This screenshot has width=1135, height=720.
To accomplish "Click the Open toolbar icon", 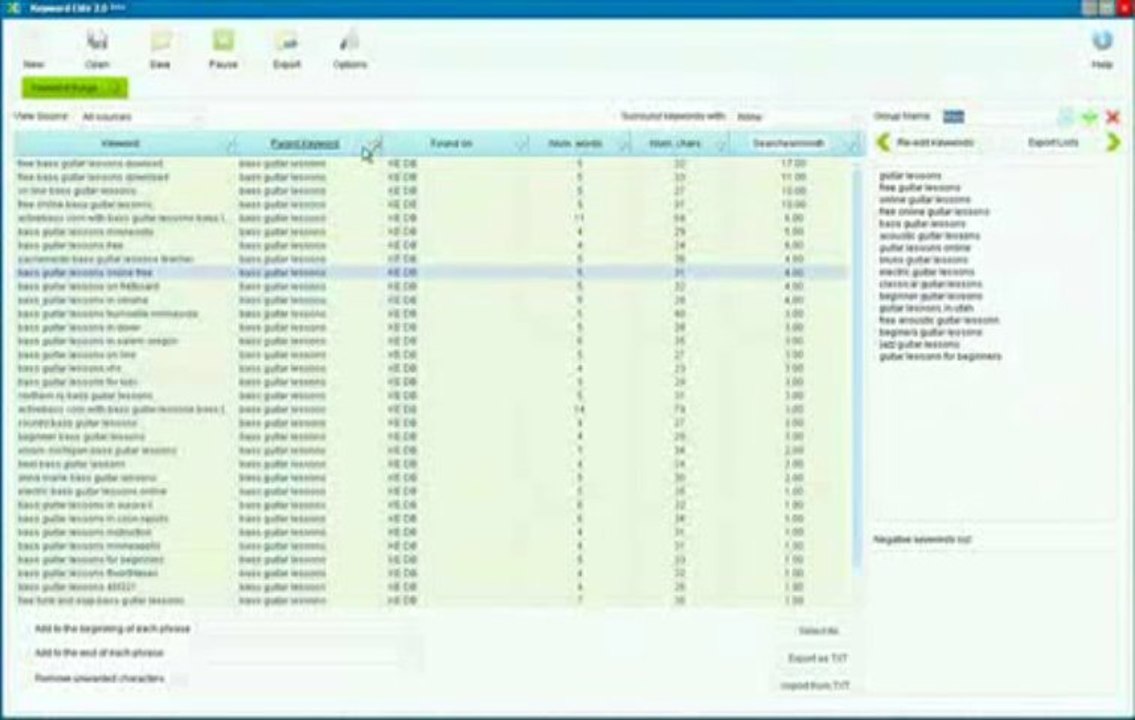I will [96, 48].
